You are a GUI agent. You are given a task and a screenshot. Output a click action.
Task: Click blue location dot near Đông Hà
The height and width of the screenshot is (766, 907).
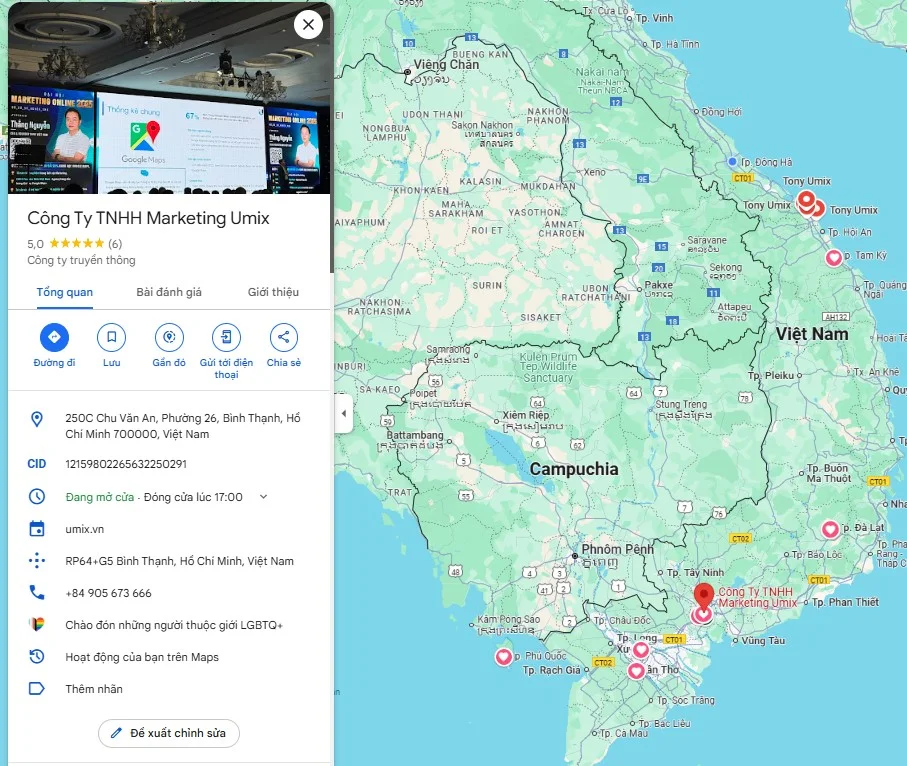(732, 161)
